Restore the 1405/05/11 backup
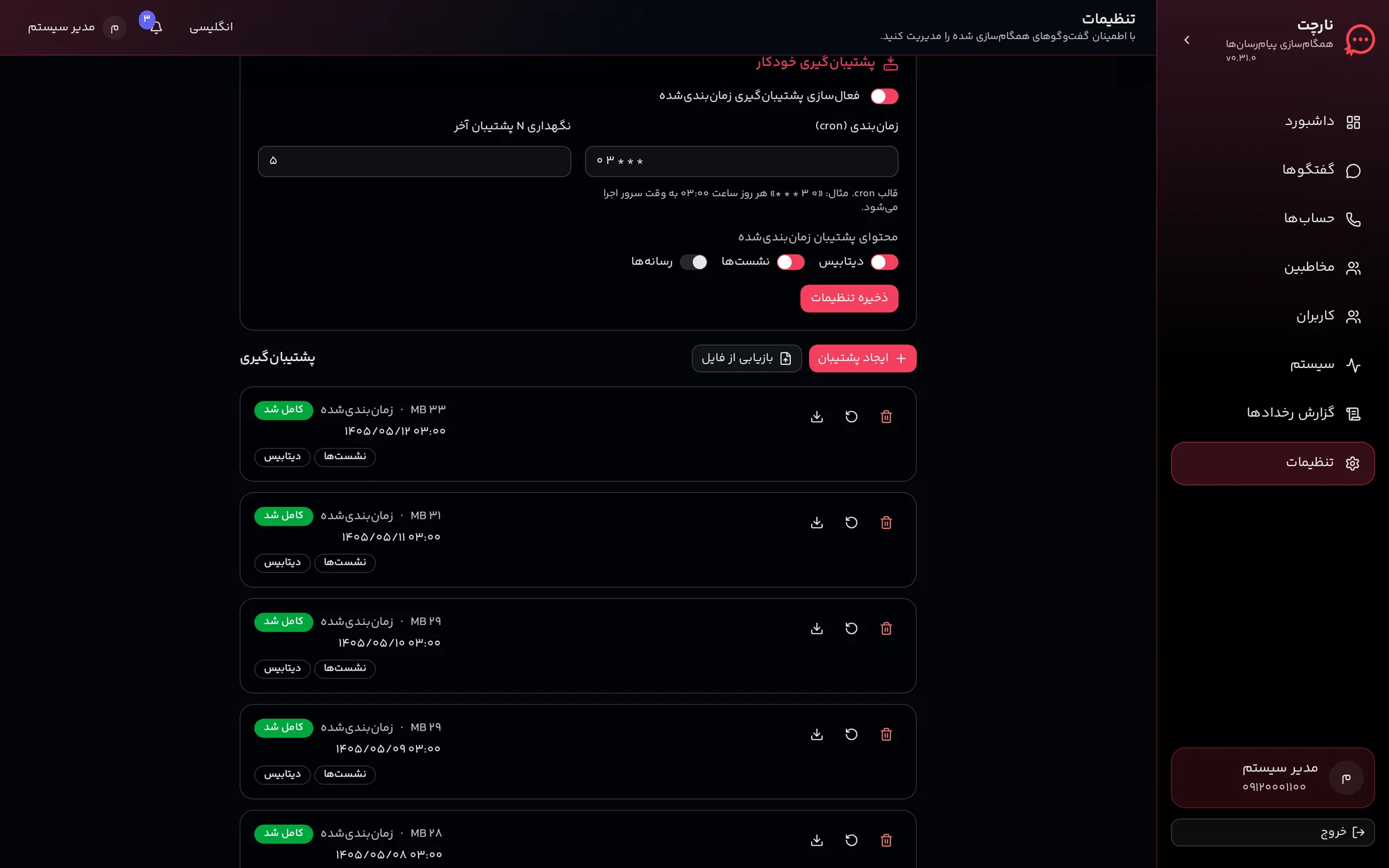Image resolution: width=1389 pixels, height=868 pixels. [851, 523]
